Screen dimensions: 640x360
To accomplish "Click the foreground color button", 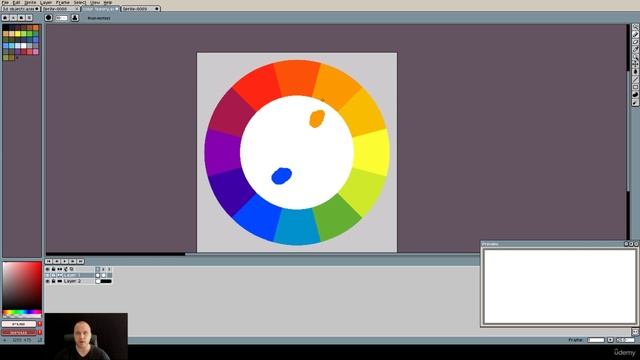I will (x=19, y=324).
